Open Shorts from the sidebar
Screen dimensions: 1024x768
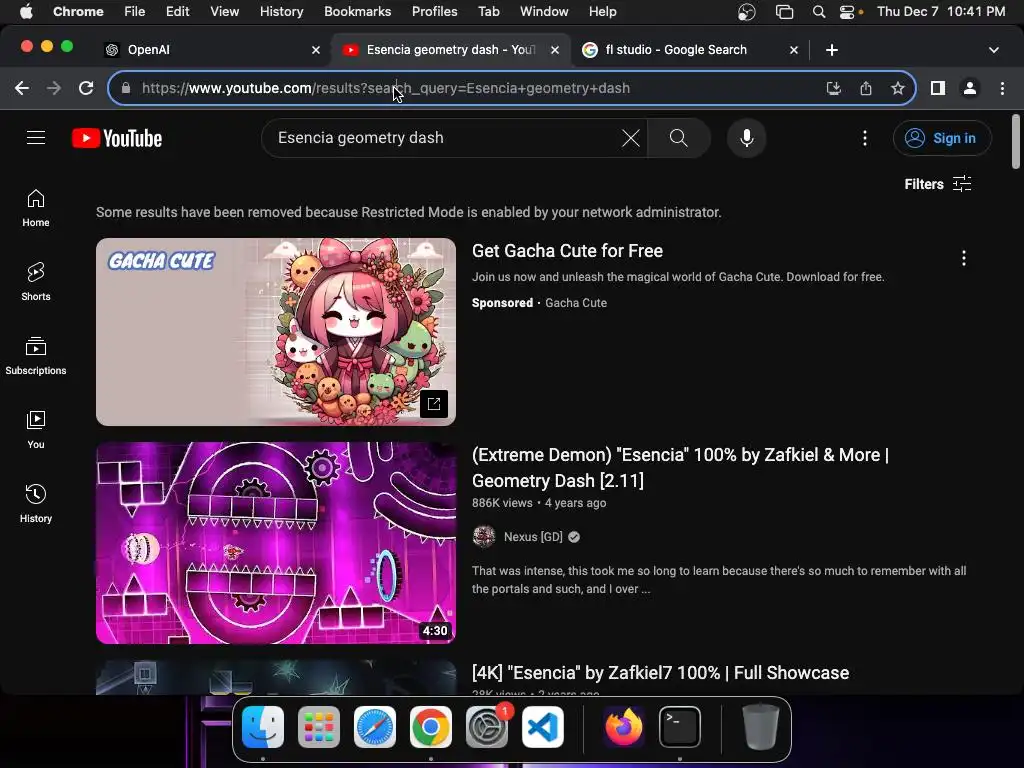[x=36, y=282]
